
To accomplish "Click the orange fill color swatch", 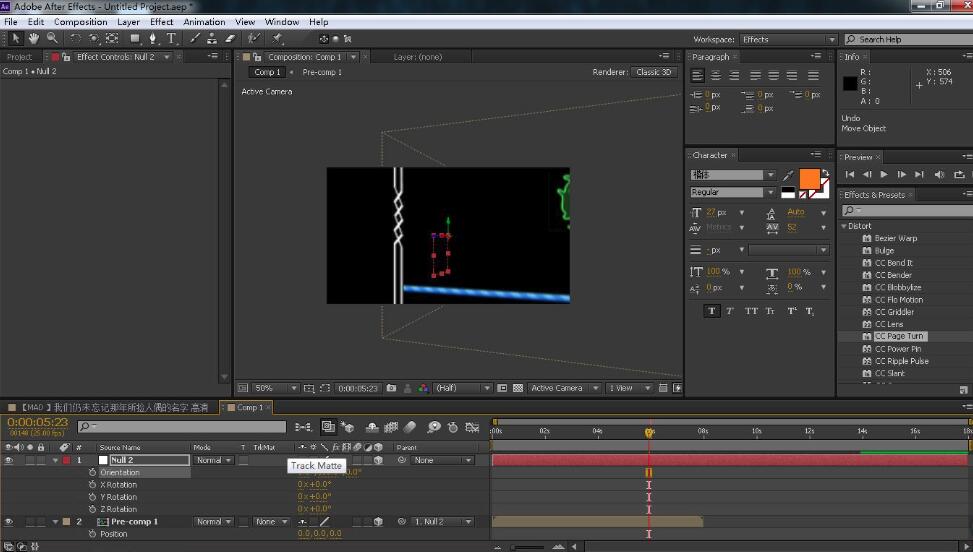I will click(809, 179).
